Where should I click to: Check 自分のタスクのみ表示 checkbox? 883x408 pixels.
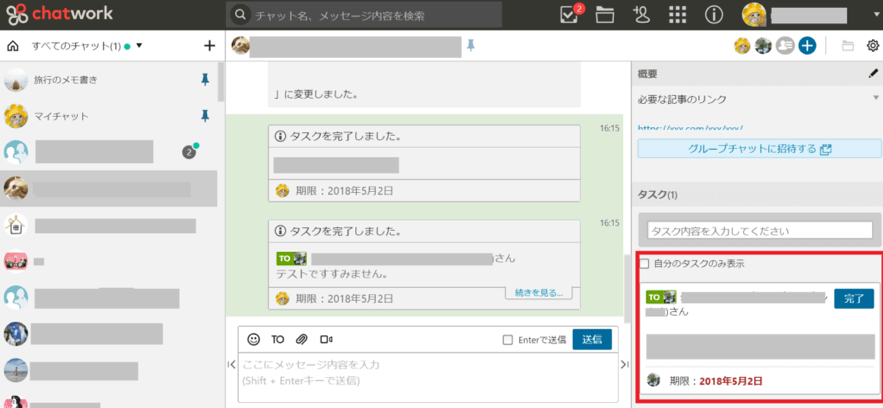point(645,264)
